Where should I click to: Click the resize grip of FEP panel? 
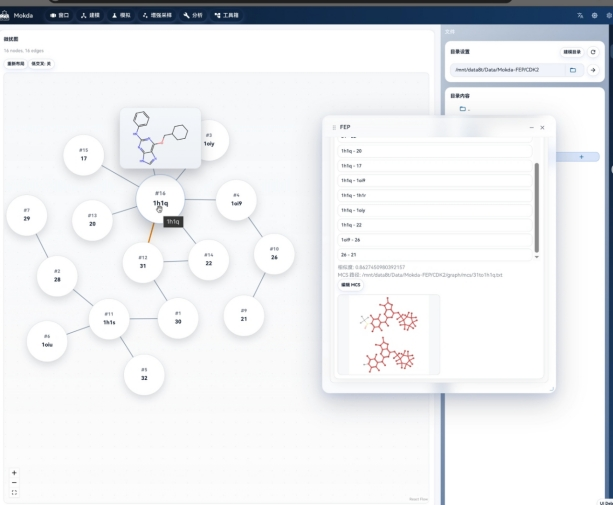pos(552,389)
